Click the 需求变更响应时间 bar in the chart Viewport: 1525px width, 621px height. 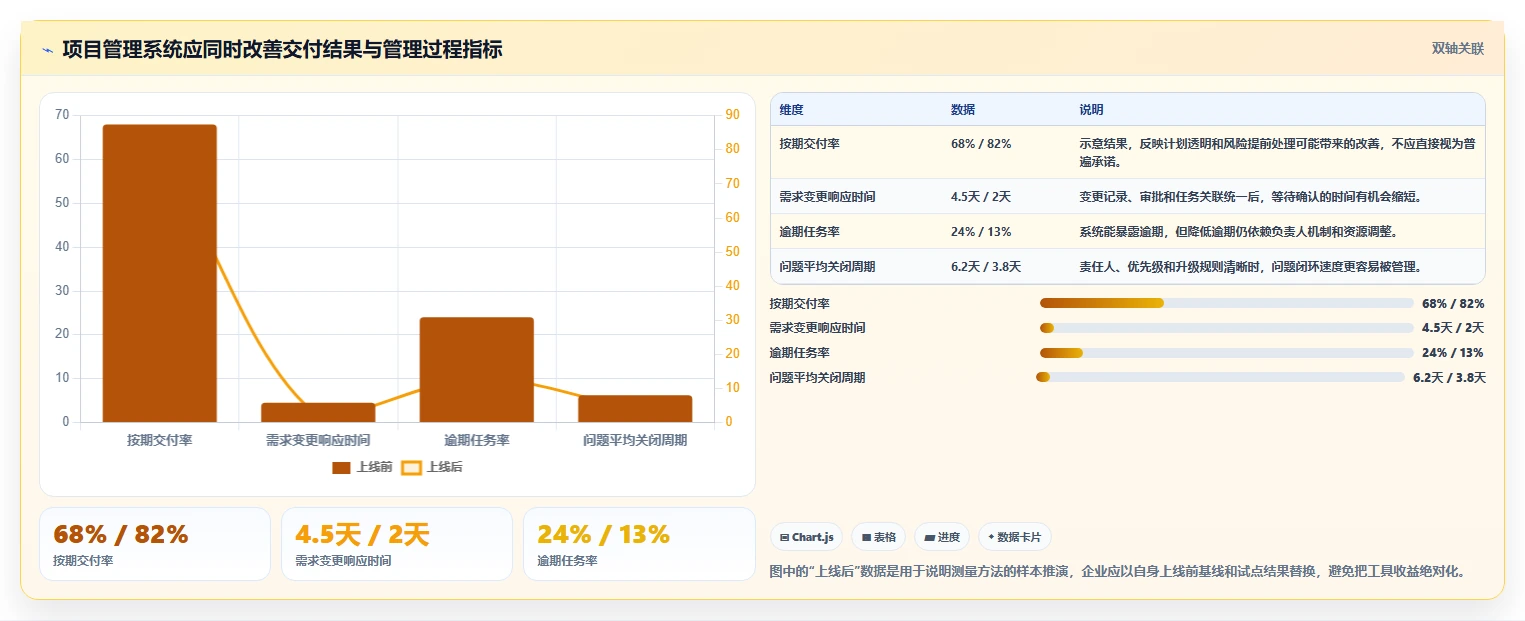318,412
